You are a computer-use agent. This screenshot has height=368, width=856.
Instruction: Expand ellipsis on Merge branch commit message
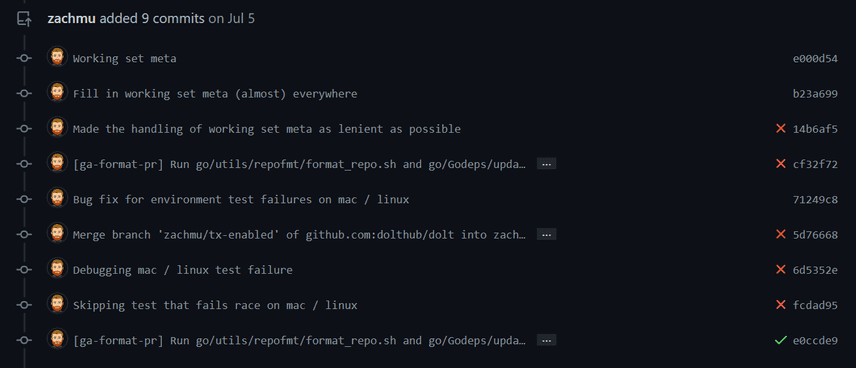(x=546, y=234)
